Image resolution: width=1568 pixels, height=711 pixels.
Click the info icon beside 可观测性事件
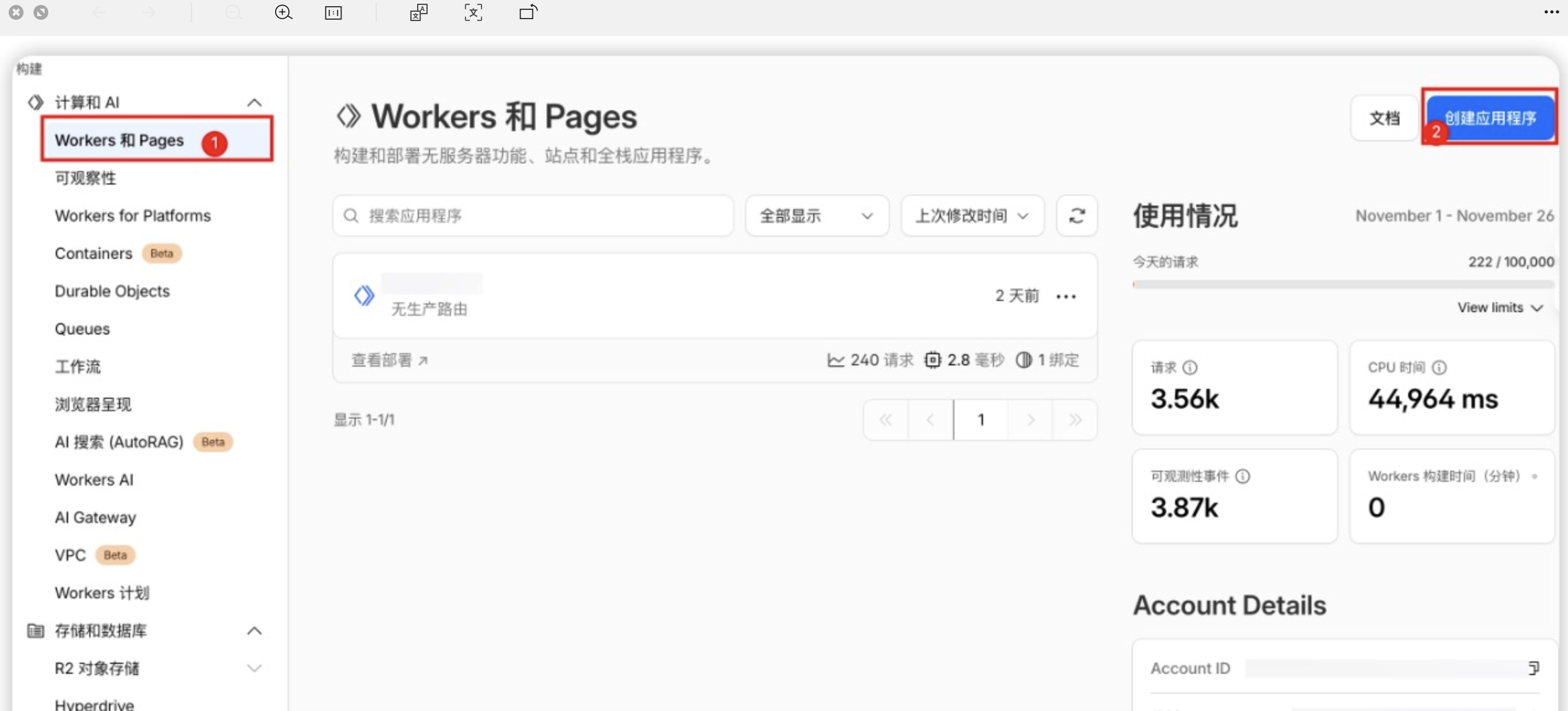tap(1243, 476)
